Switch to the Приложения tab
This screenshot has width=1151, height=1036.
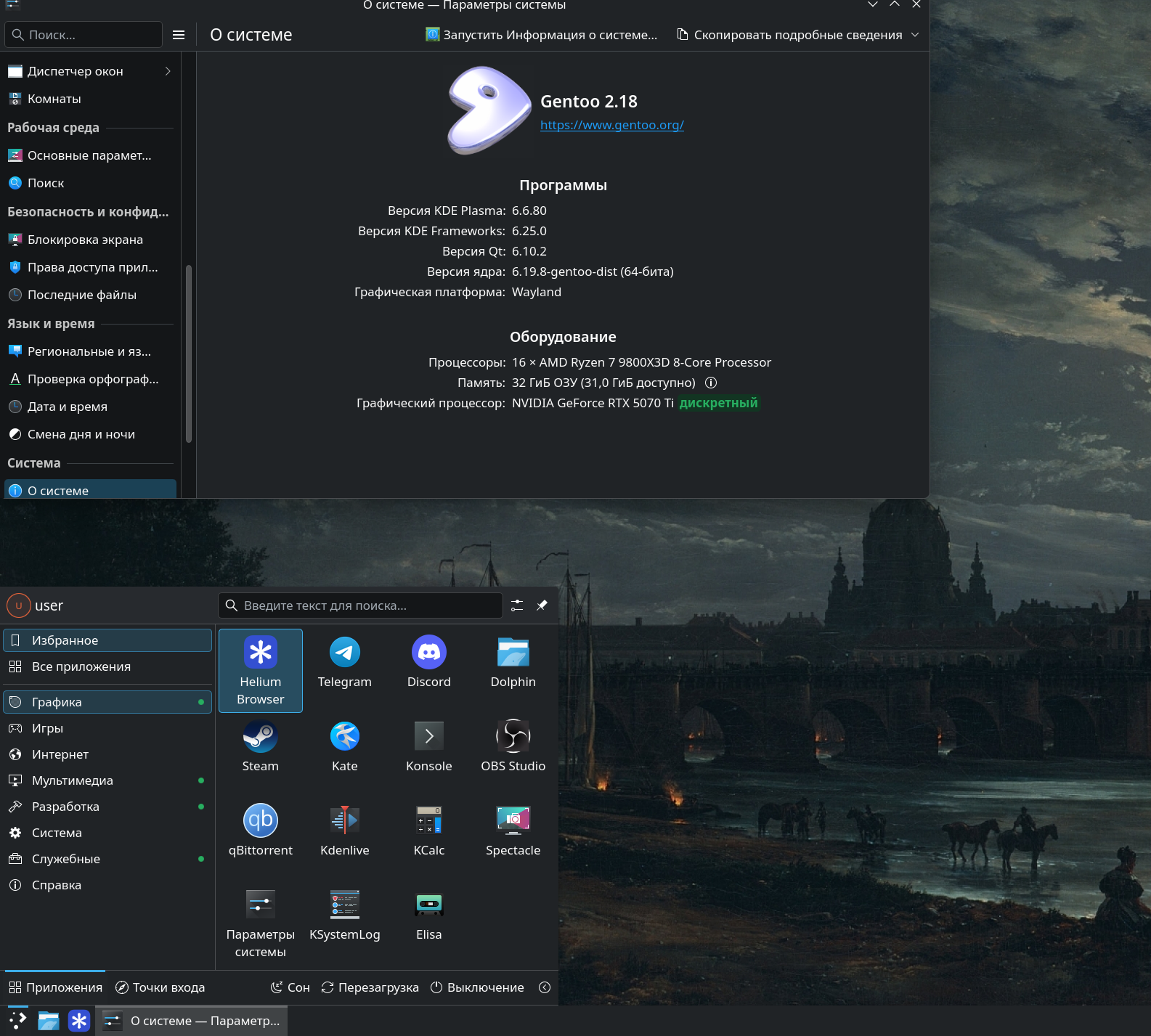click(55, 987)
